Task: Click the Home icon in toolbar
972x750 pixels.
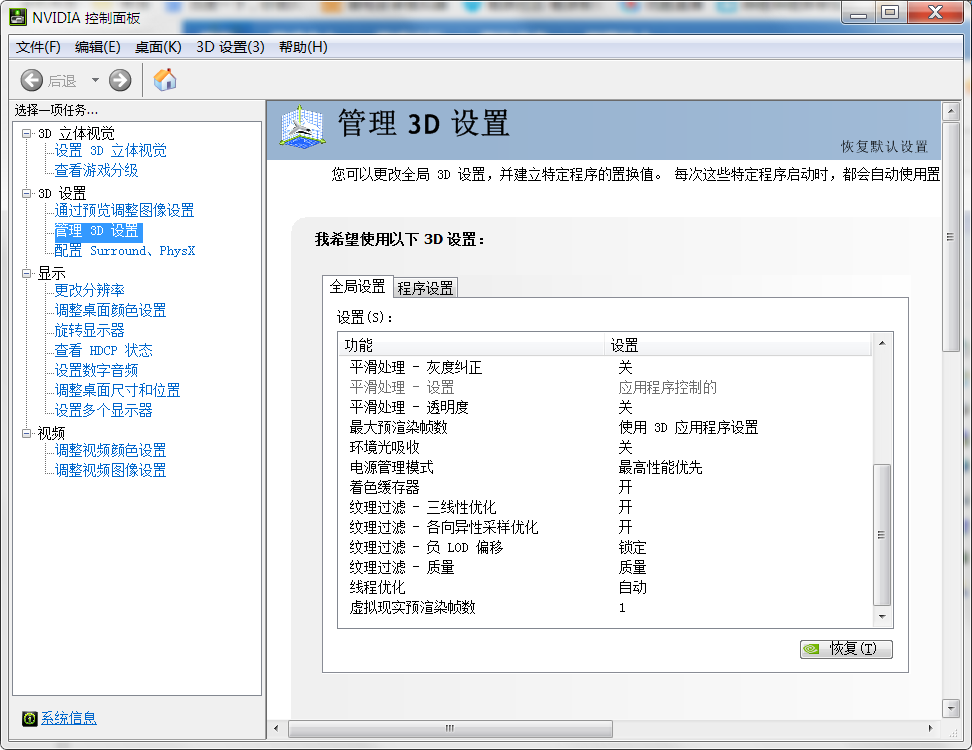Action: pos(165,80)
